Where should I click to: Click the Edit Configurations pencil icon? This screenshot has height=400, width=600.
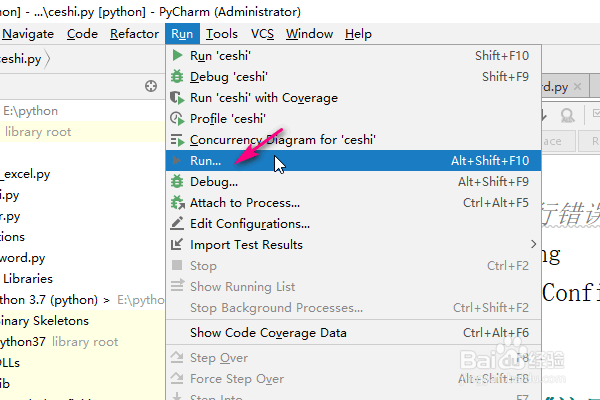pos(178,224)
